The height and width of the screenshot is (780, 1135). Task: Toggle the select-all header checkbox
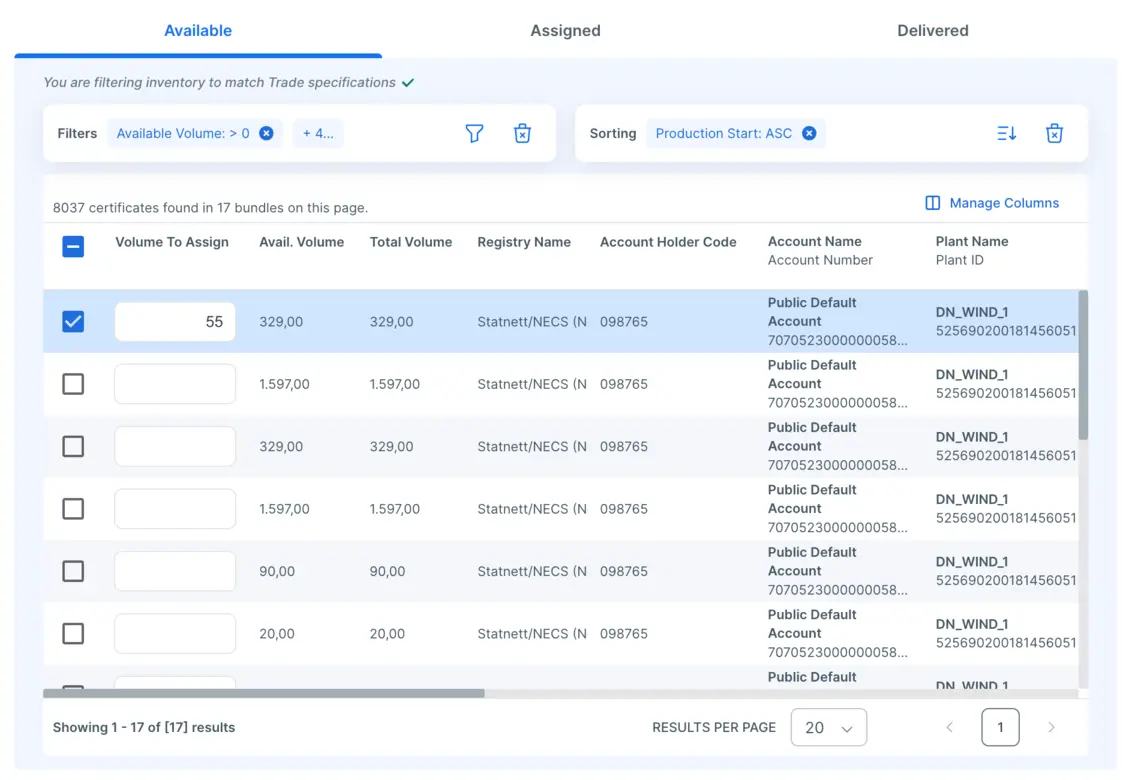point(73,247)
